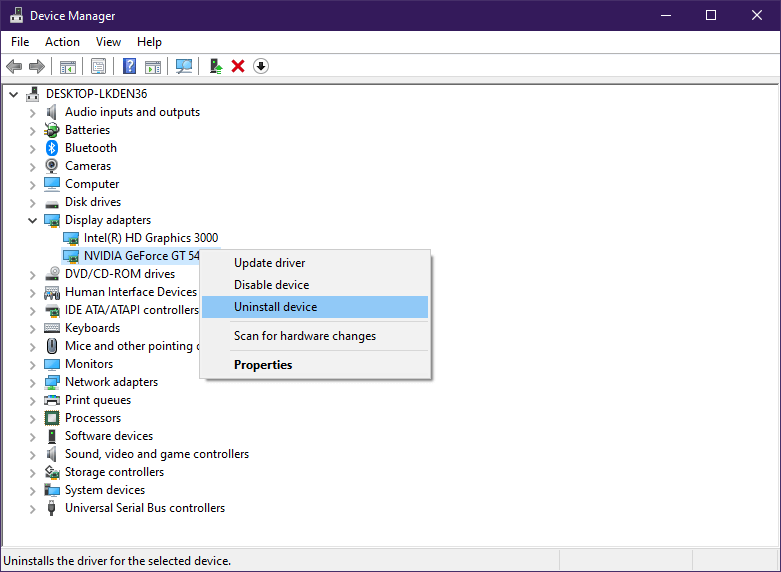Select the Bluetooth label in tree
Image resolution: width=781 pixels, height=572 pixels.
click(91, 148)
